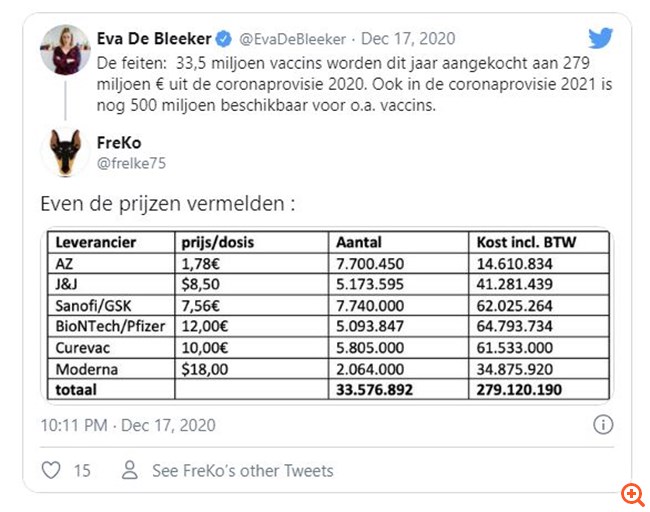This screenshot has width=650, height=512.
Task: Click the tweet info circle icon
Action: point(603,425)
